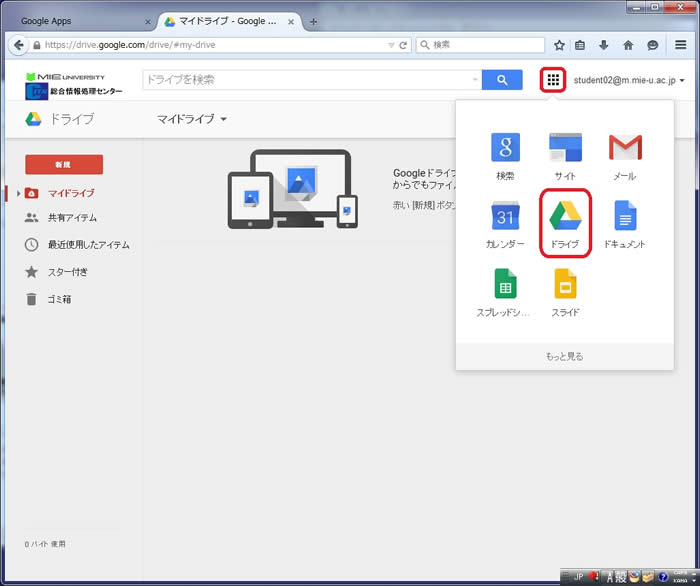Close the Google Apps tab
The width and height of the screenshot is (700, 586).
(x=148, y=21)
